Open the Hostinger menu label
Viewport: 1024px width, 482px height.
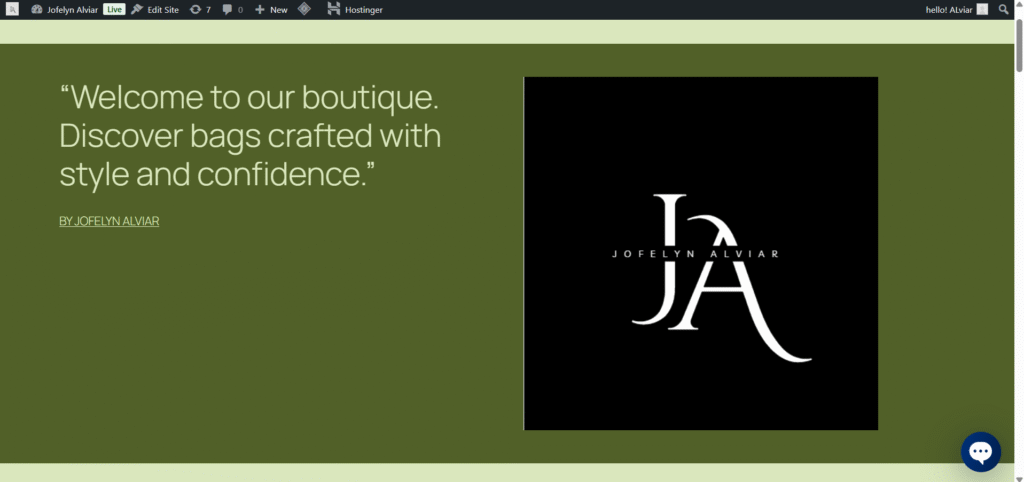[x=363, y=9]
